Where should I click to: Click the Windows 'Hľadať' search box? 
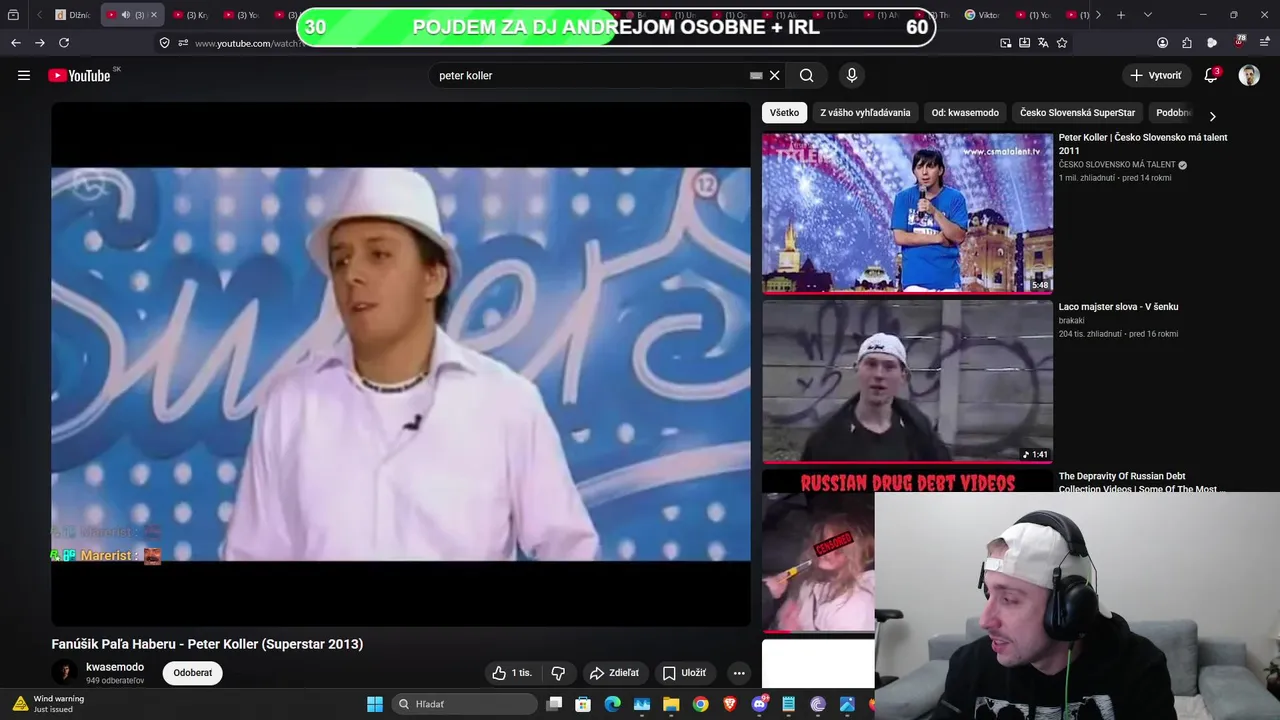coord(464,704)
